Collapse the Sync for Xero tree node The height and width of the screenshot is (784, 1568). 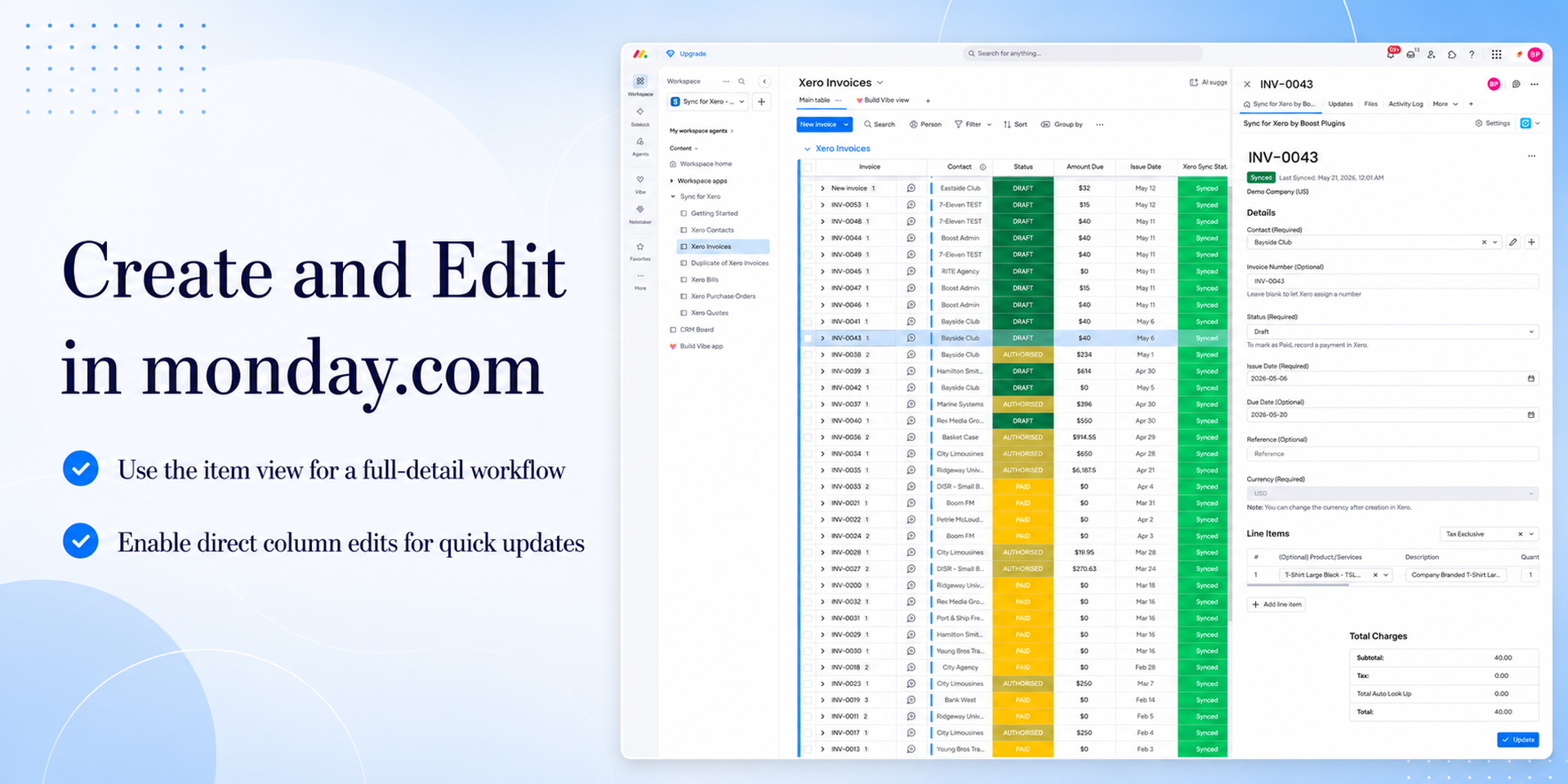673,197
